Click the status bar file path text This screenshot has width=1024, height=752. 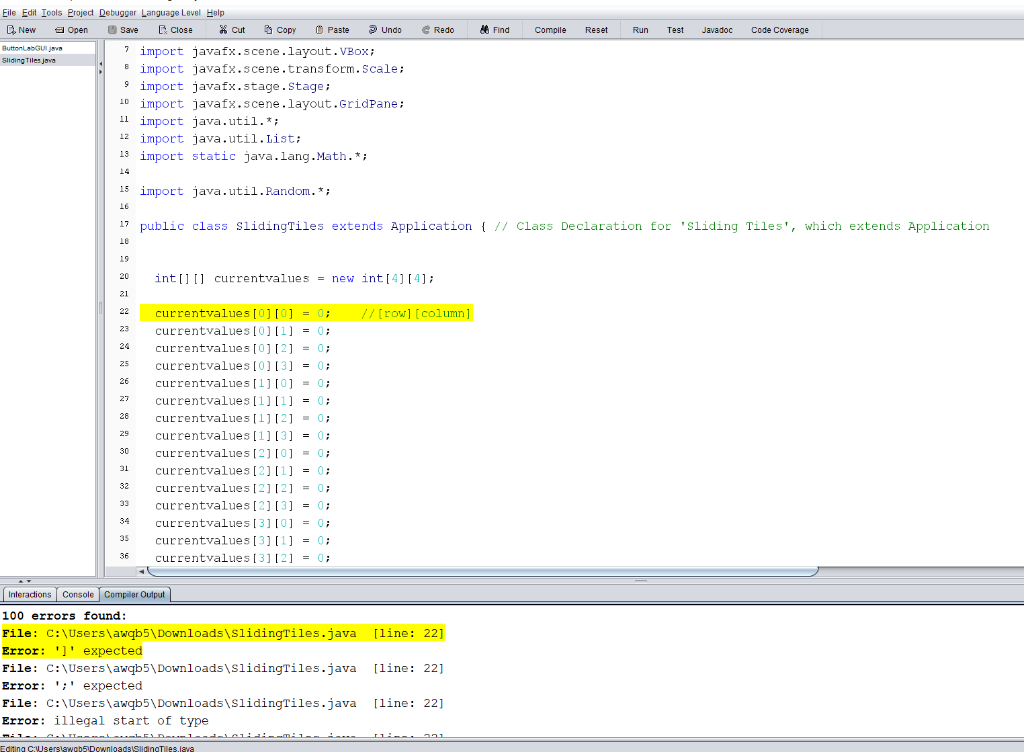click(x=97, y=748)
